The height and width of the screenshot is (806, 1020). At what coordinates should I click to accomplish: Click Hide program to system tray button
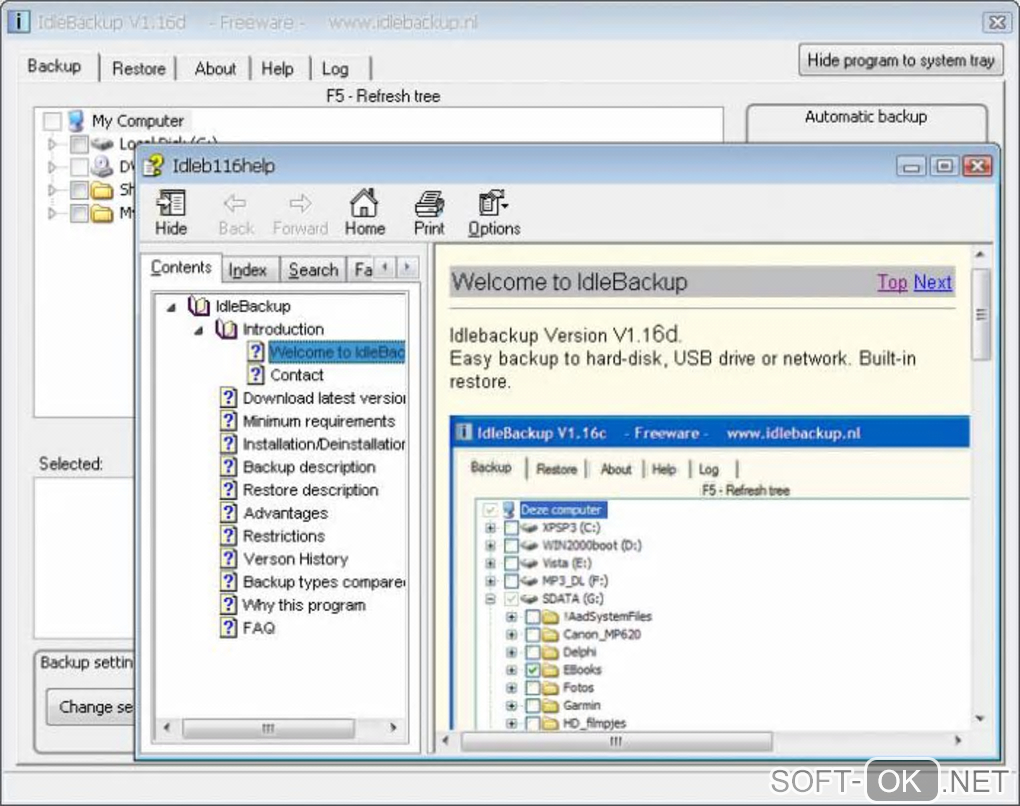900,60
